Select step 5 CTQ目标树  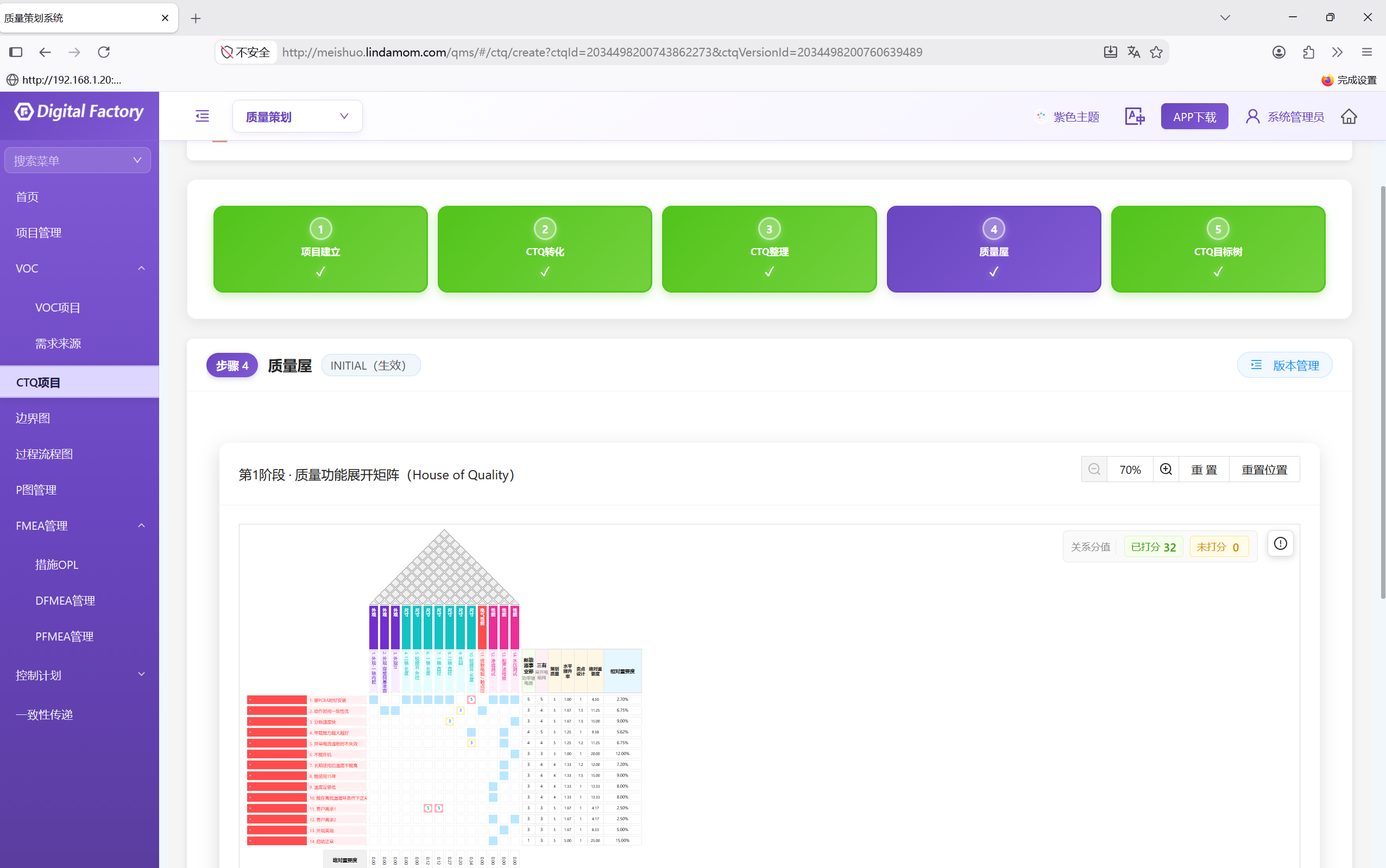click(1218, 249)
